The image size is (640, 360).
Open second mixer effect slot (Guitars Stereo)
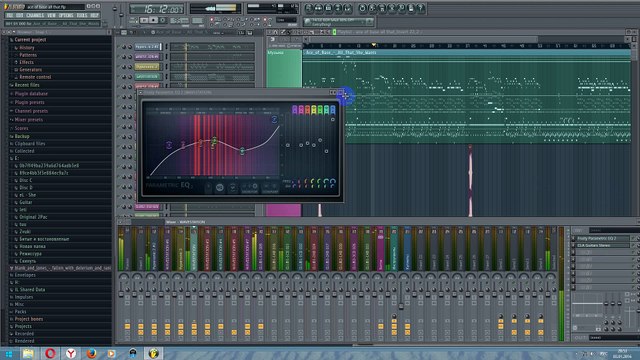click(602, 245)
